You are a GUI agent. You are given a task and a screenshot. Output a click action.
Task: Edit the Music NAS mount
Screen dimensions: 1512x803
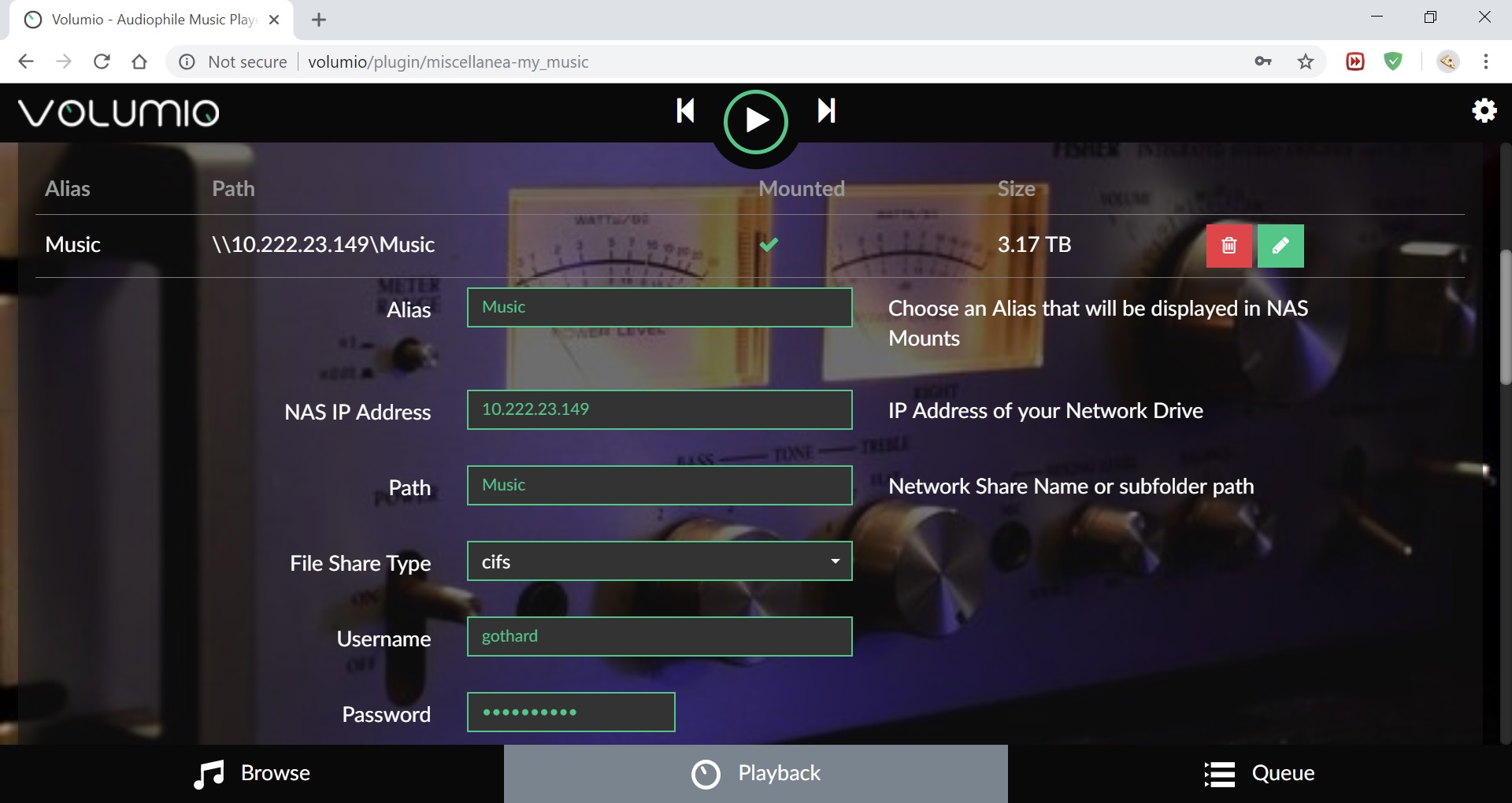1280,246
